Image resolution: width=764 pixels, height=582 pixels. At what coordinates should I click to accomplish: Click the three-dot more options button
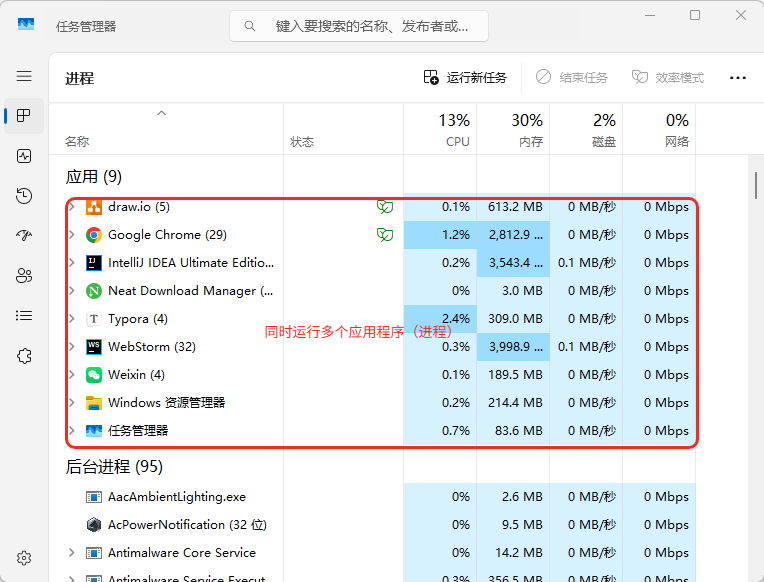pos(738,78)
